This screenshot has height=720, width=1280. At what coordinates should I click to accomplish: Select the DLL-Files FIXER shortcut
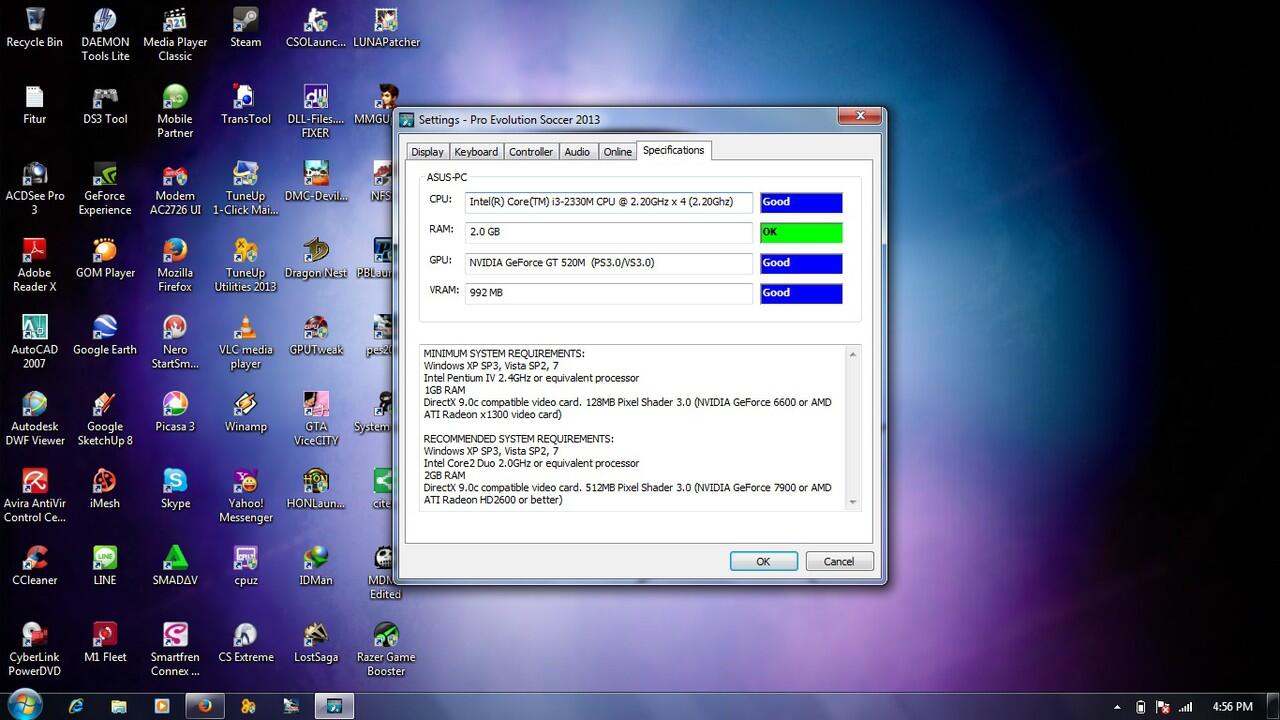tap(316, 112)
